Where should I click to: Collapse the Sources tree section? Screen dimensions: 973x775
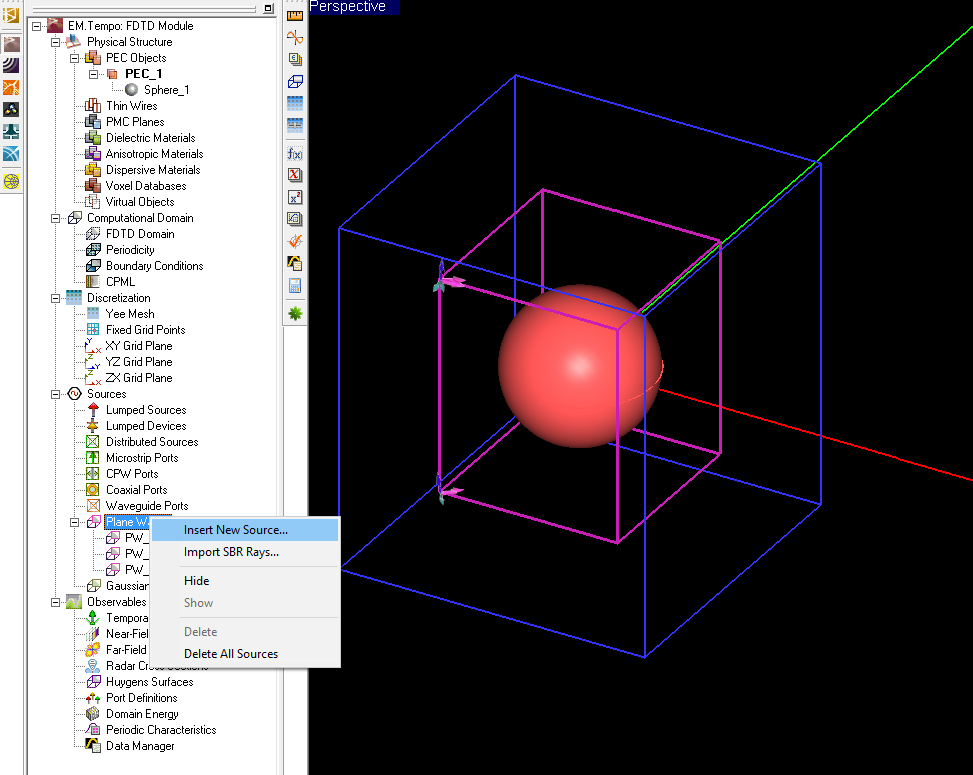point(56,394)
